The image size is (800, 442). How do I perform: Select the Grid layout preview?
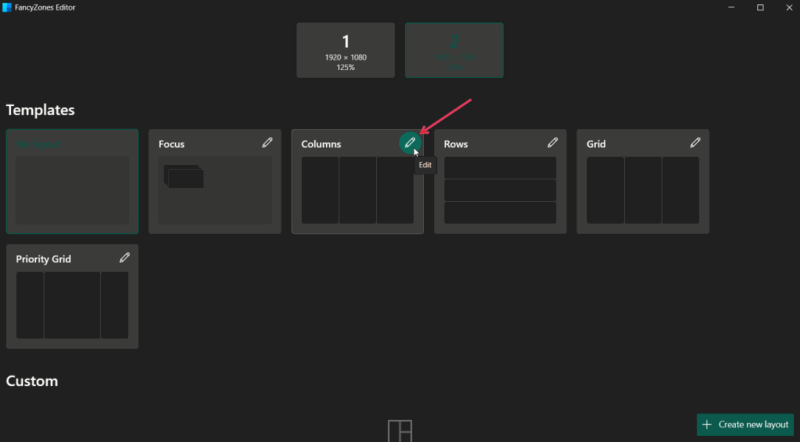[x=642, y=190]
